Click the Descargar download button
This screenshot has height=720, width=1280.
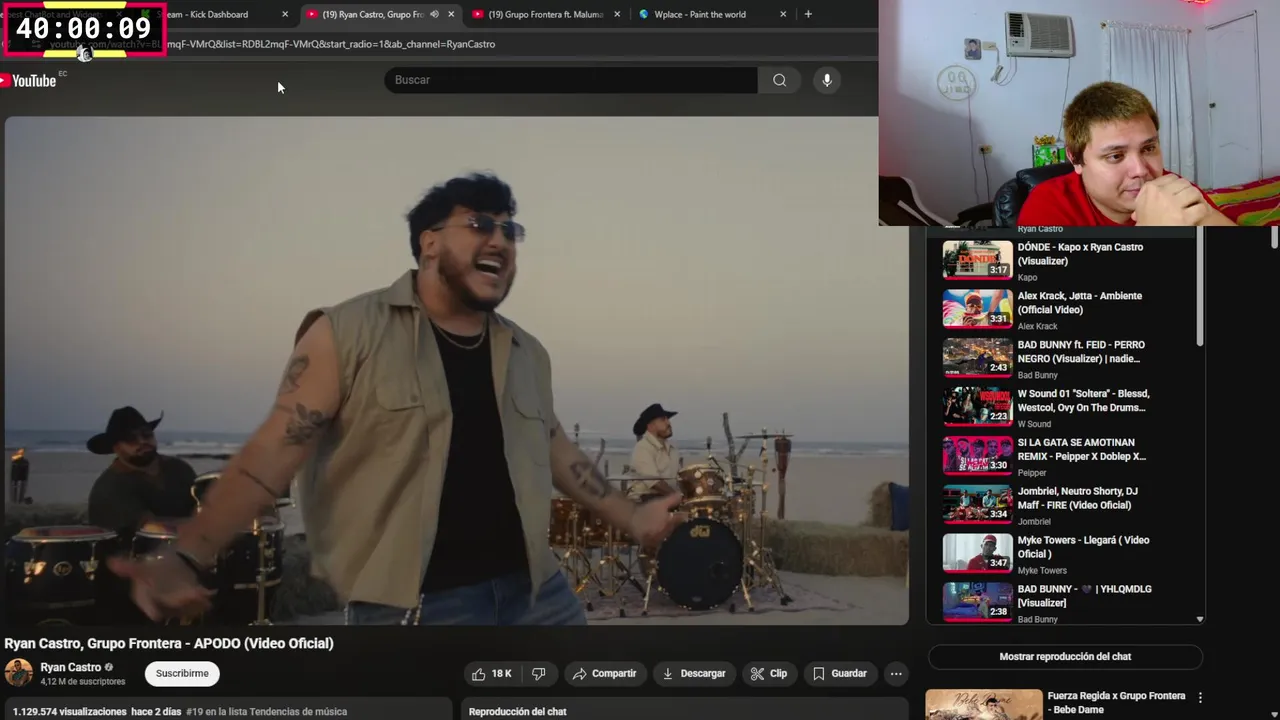[694, 674]
